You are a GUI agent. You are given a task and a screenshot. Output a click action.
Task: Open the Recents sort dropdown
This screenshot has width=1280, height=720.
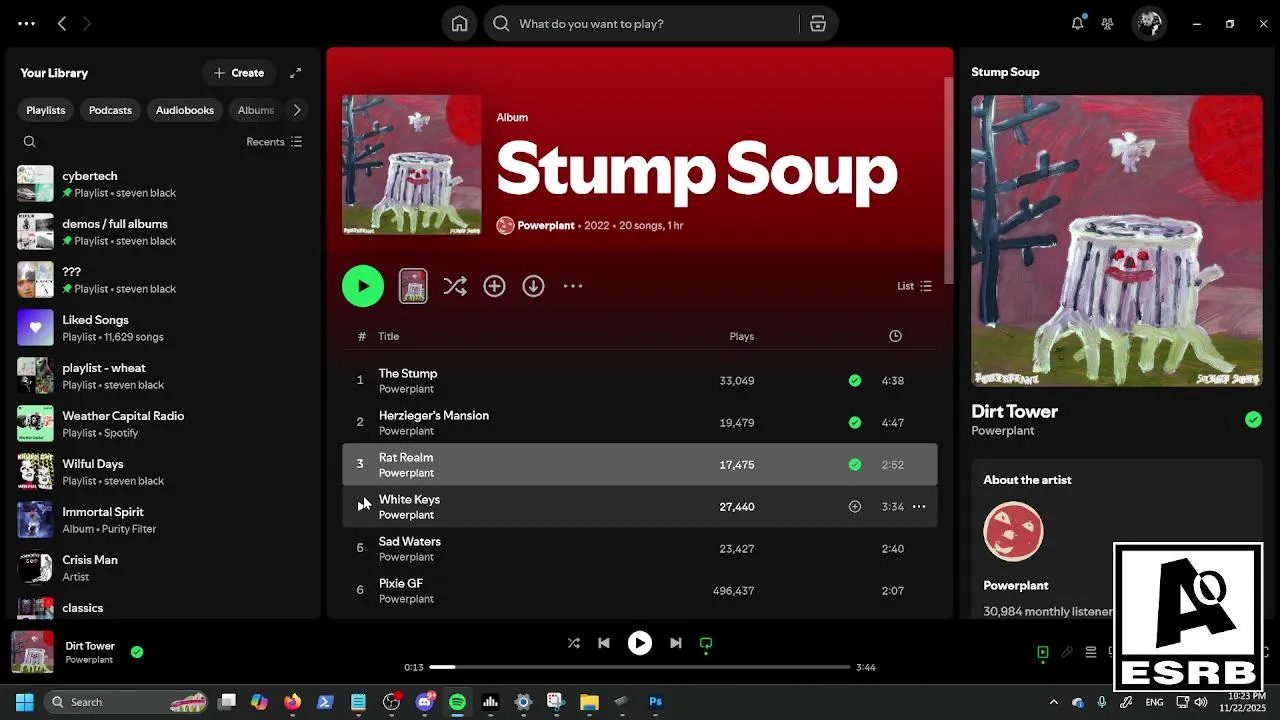(x=274, y=142)
